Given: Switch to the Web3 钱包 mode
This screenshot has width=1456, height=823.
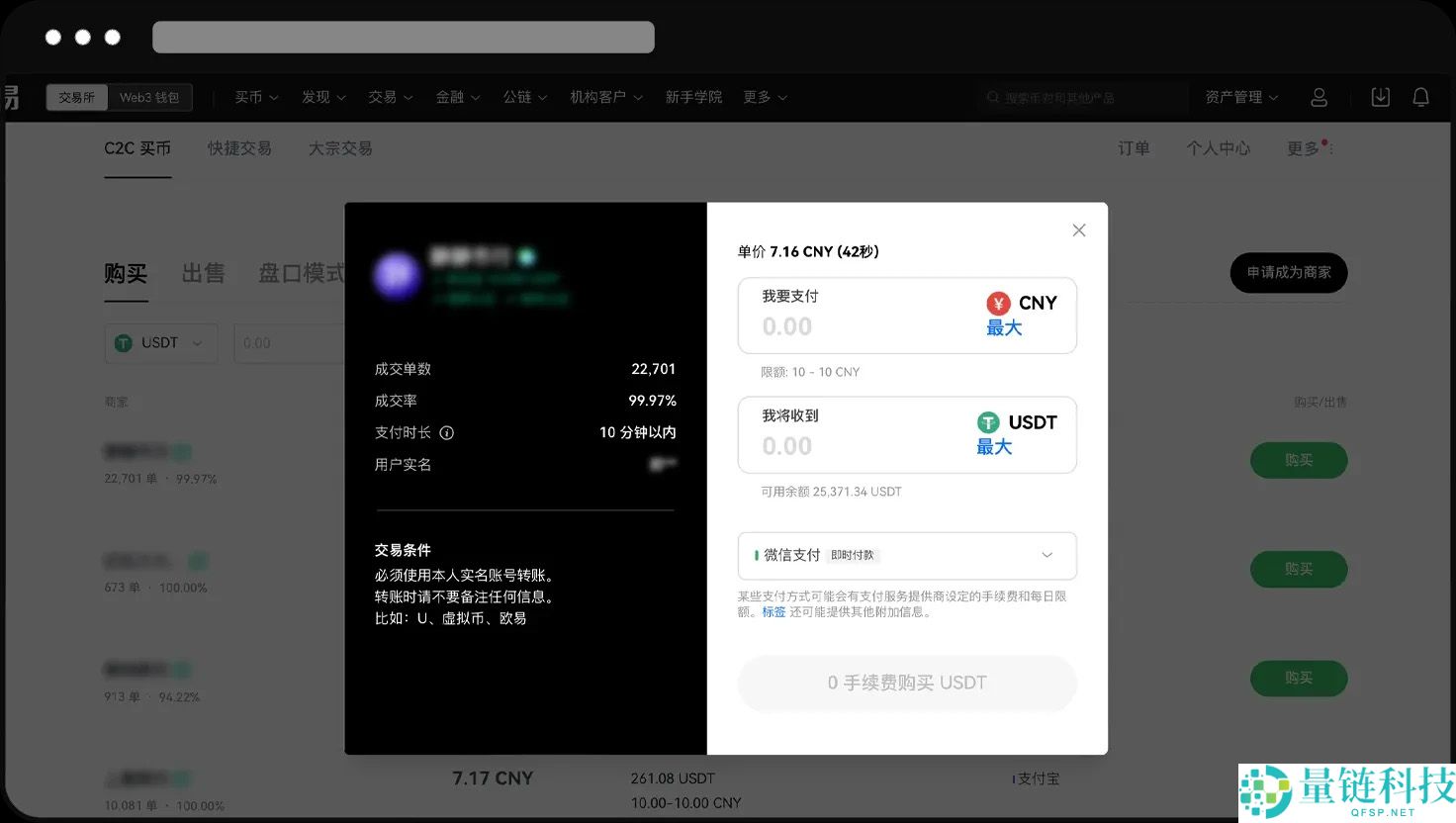Looking at the screenshot, I should (x=148, y=97).
